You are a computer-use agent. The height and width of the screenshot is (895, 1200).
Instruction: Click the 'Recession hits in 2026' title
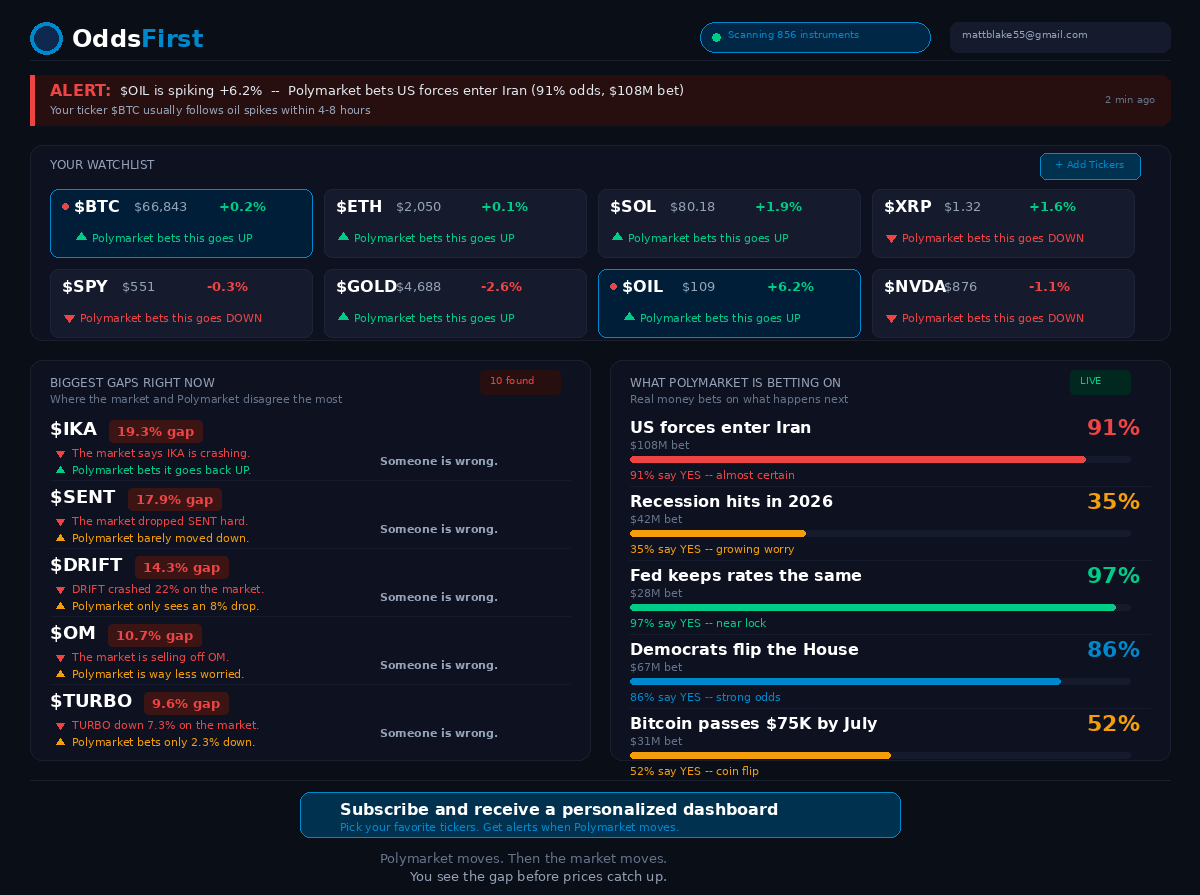click(731, 502)
